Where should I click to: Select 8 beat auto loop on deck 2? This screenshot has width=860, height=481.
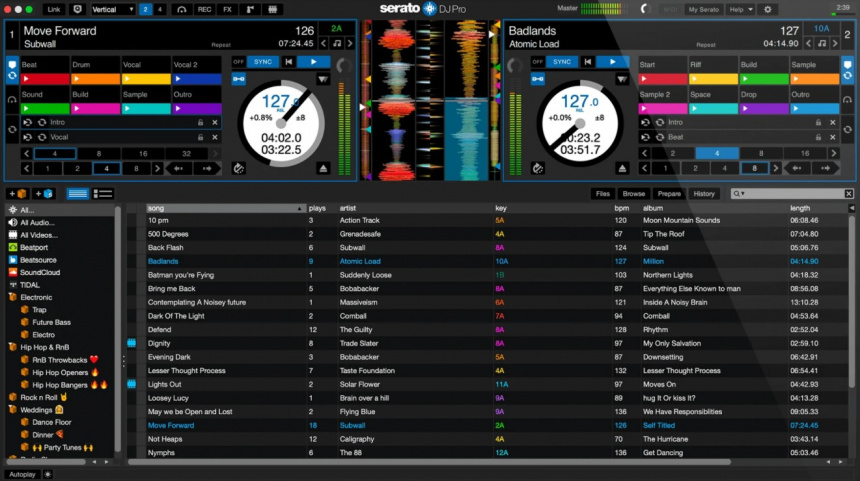pos(761,154)
